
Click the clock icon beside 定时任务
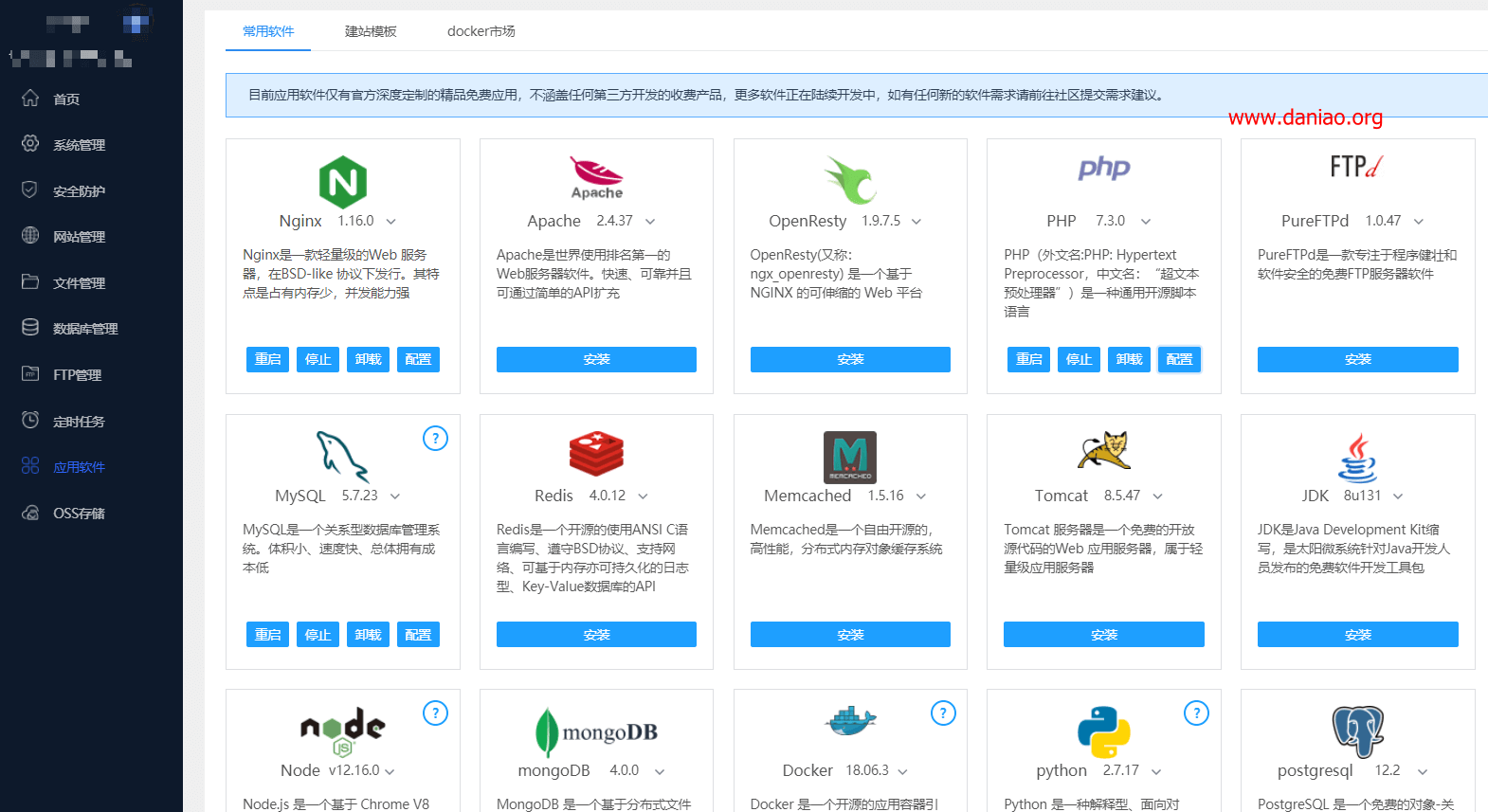pos(30,420)
